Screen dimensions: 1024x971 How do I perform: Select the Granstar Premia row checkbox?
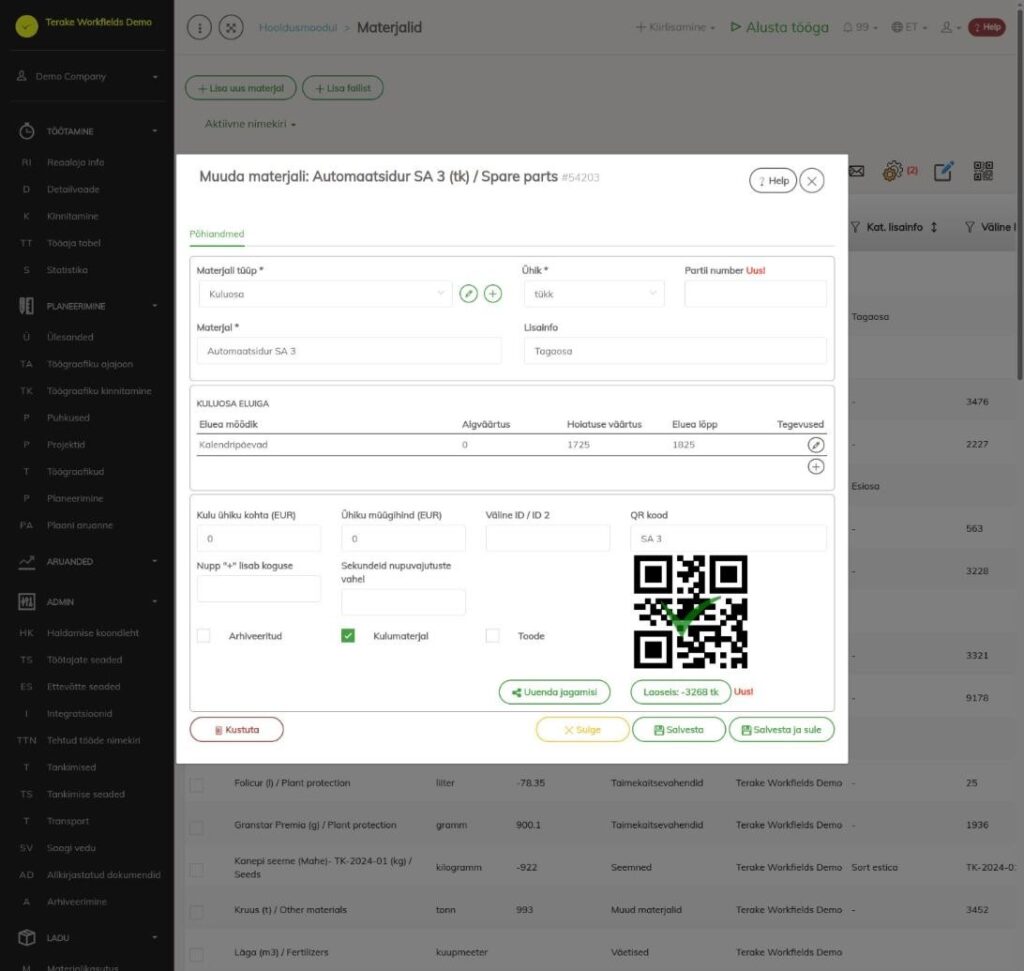tap(196, 827)
